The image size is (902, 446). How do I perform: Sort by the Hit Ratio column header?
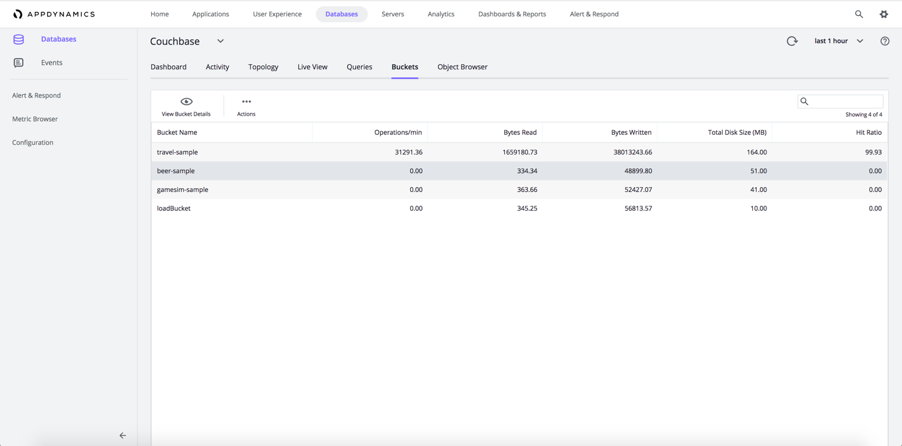[830, 132]
